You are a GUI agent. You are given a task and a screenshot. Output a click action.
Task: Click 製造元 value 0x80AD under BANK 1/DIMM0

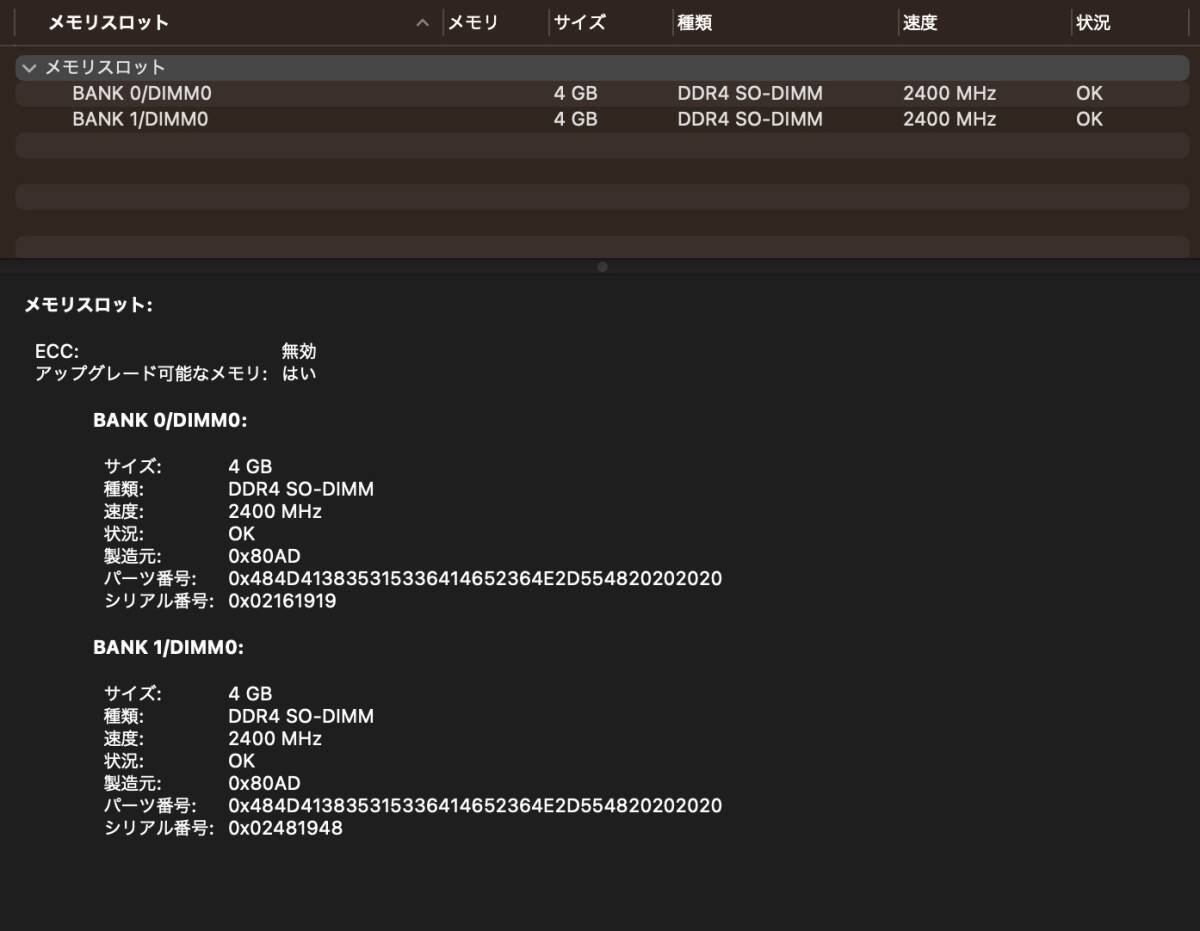pos(264,784)
